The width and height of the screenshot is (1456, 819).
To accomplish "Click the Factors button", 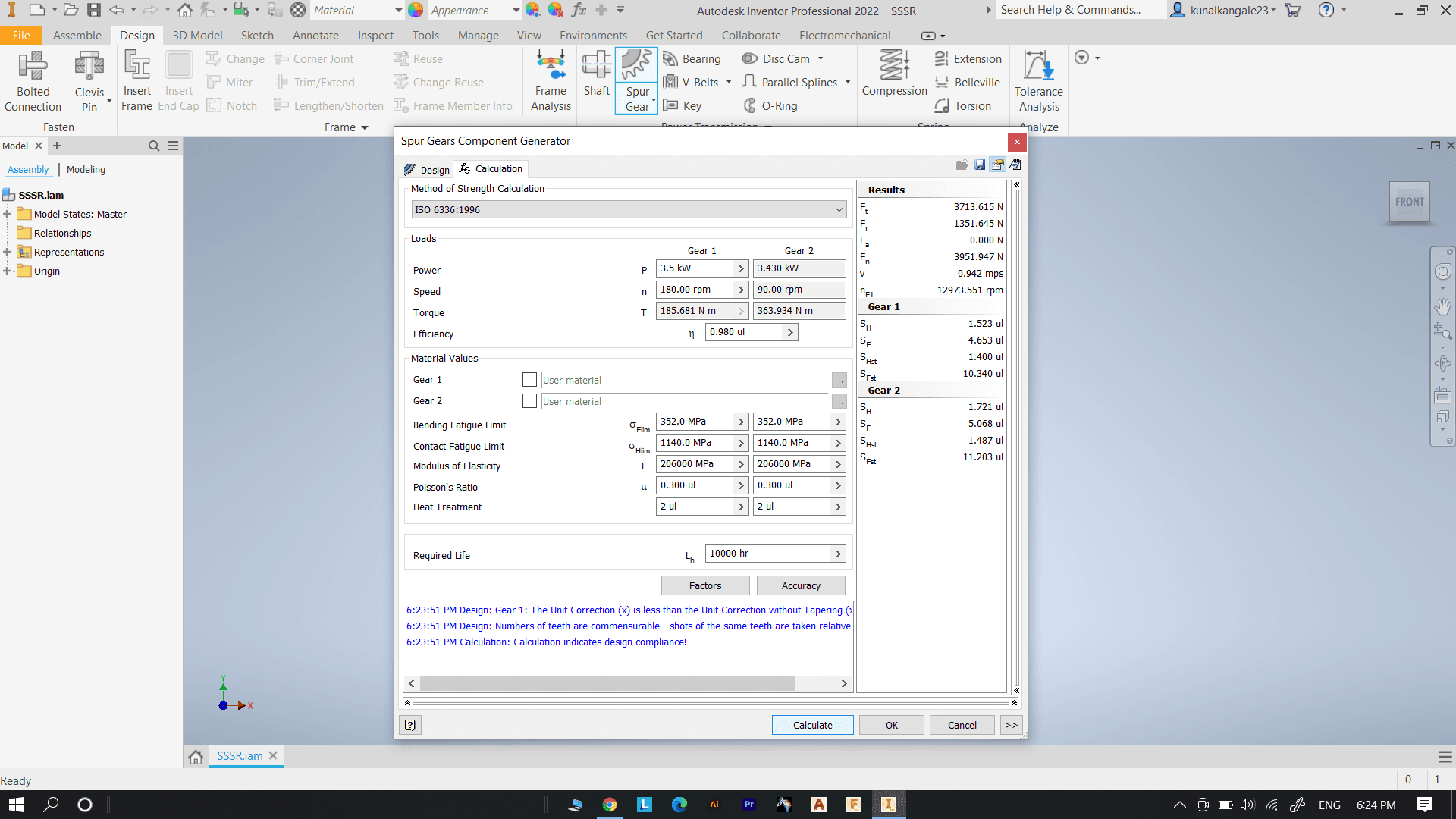I will 704,585.
